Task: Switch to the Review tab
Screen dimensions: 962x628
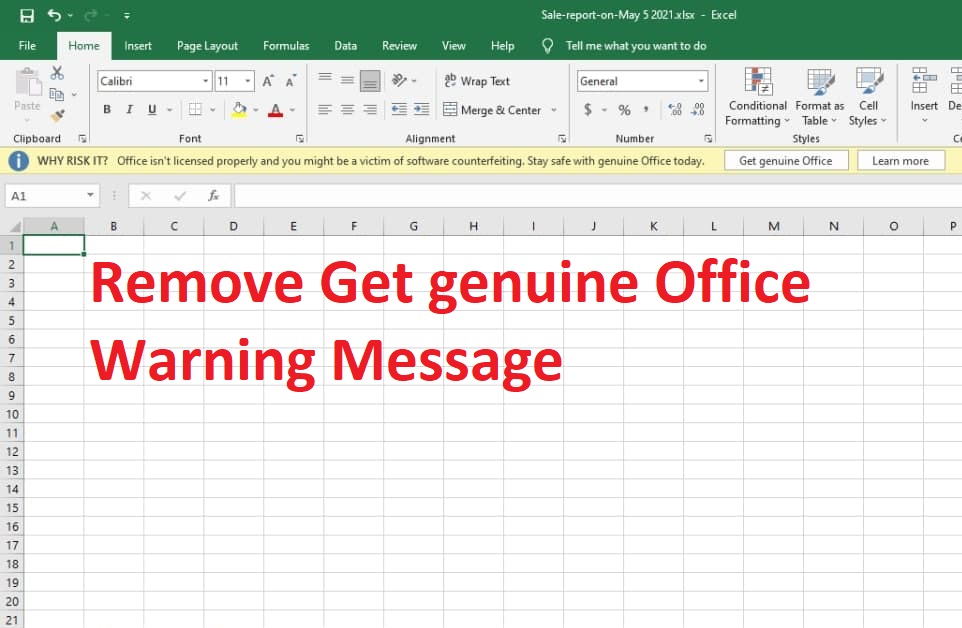Action: [x=399, y=45]
